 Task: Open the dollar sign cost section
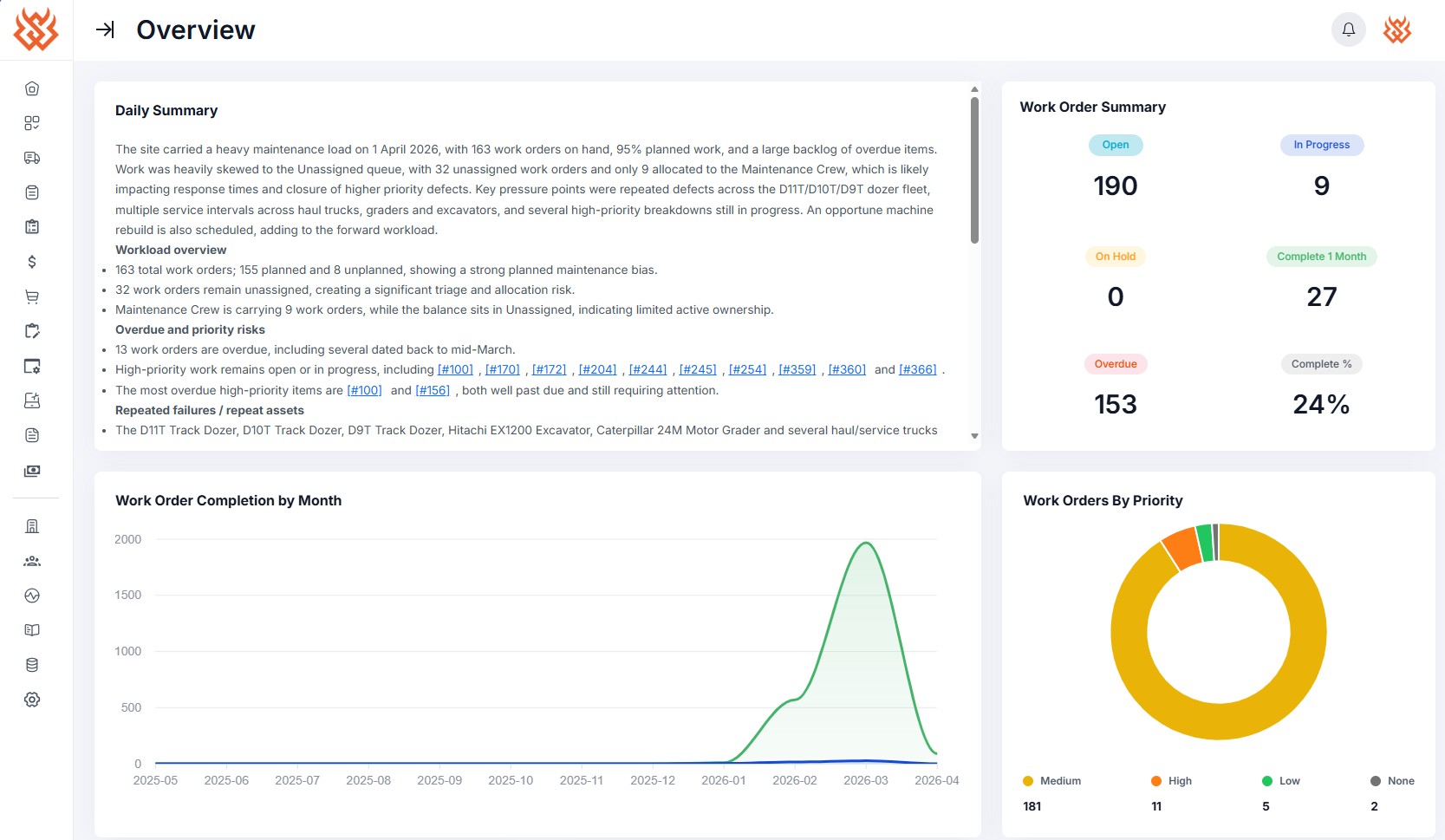tap(32, 262)
